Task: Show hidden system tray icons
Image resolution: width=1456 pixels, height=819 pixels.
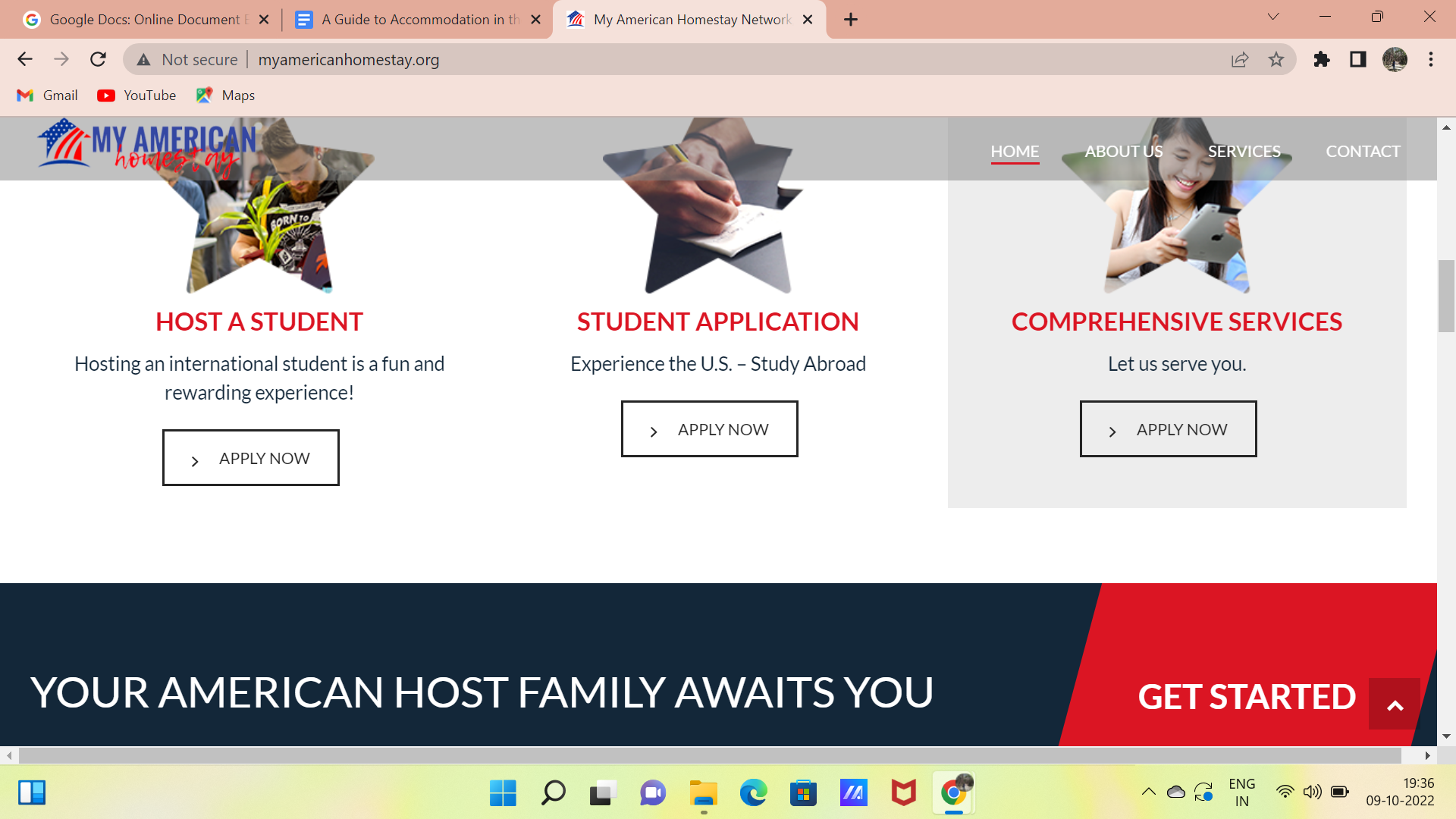Action: point(1149,792)
